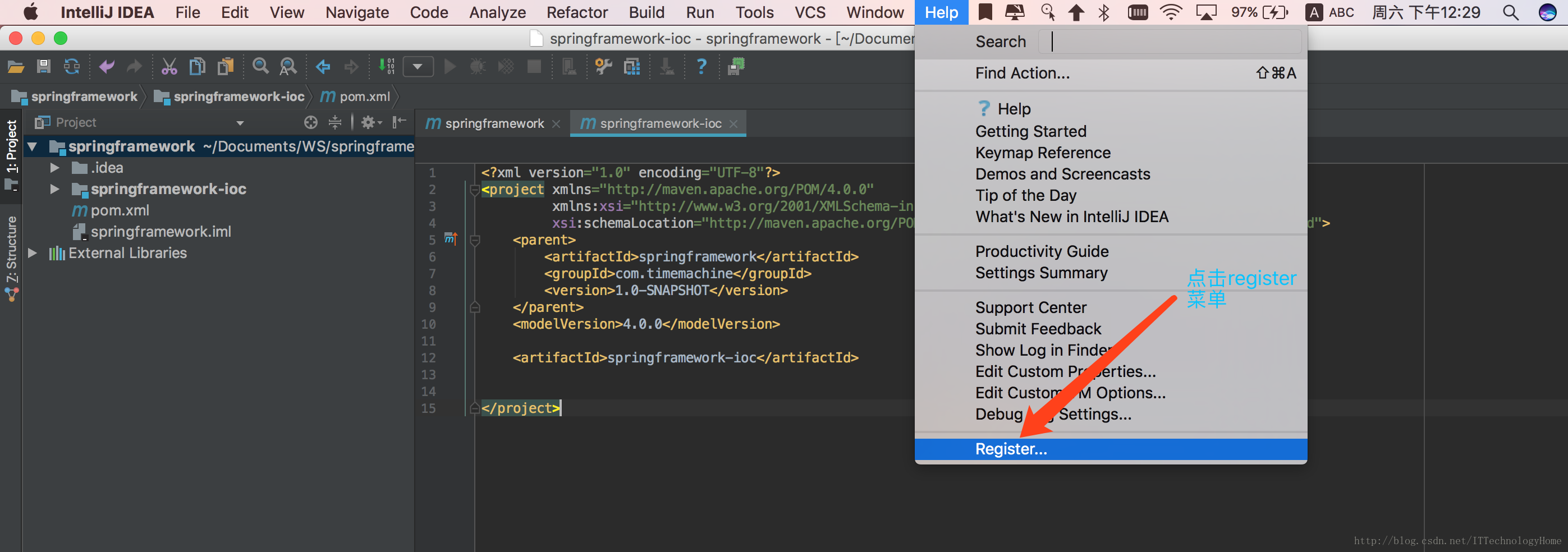Select Register... in Help menu
1568x552 pixels.
click(1111, 449)
